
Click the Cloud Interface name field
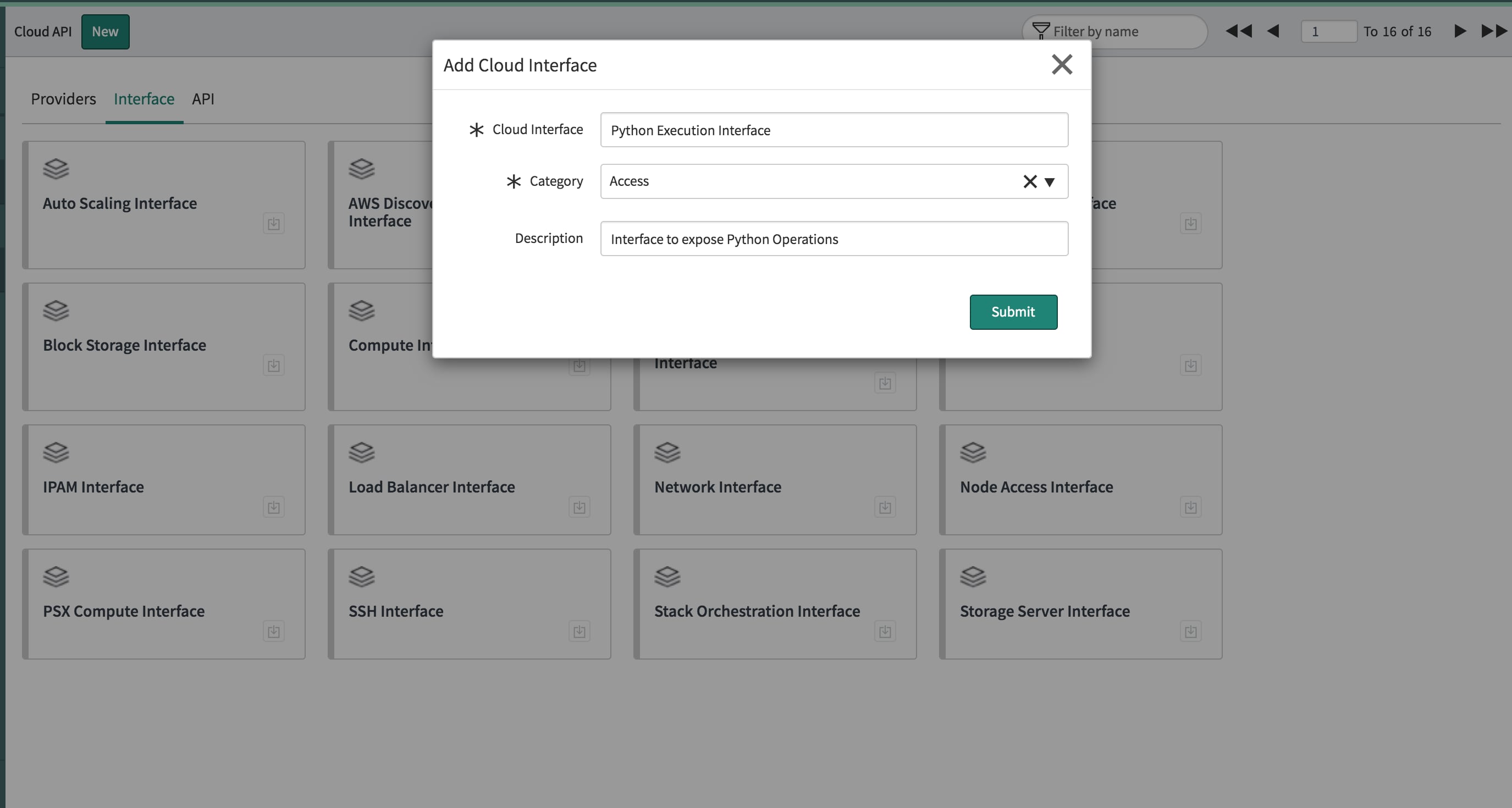click(834, 130)
